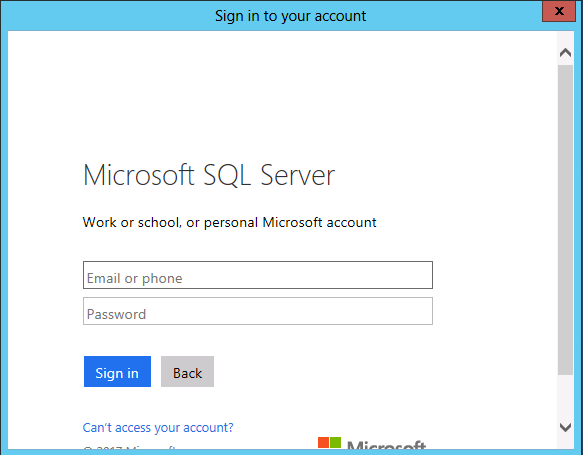Select the Password input box

(258, 311)
